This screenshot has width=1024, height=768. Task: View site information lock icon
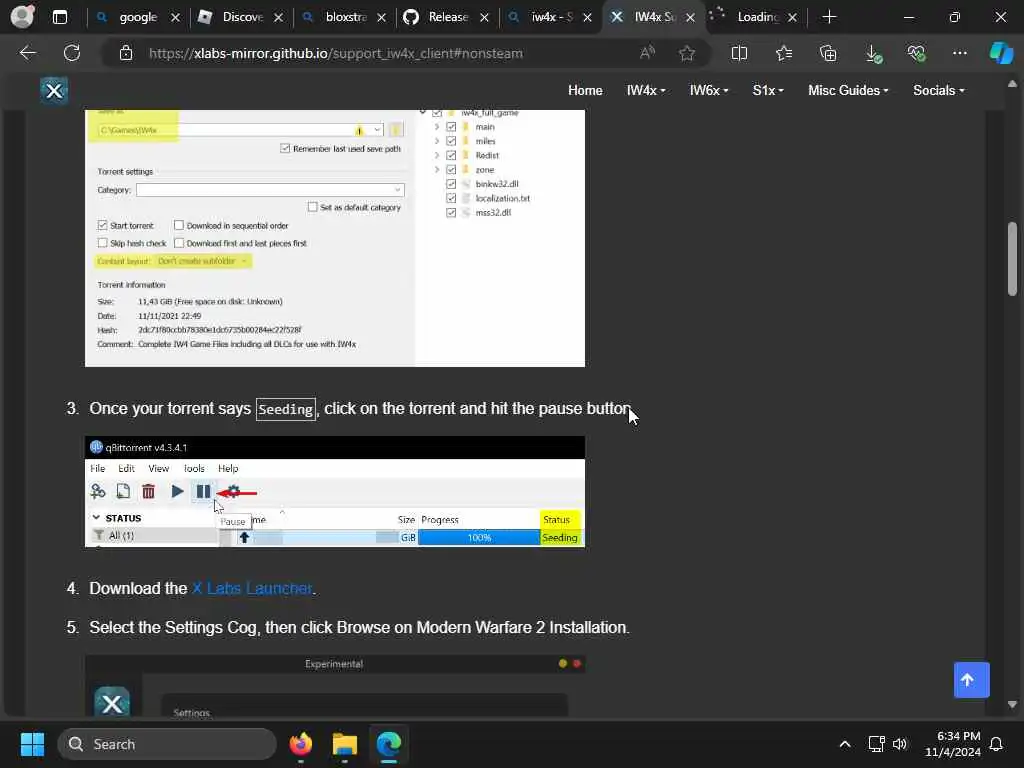coord(126,54)
